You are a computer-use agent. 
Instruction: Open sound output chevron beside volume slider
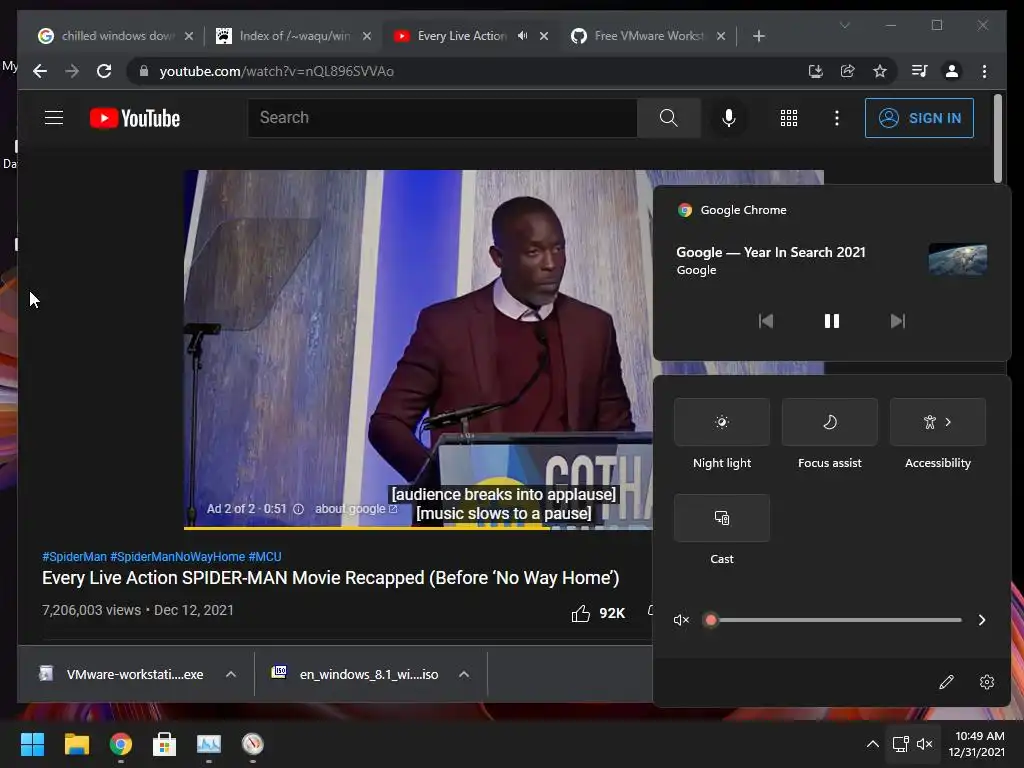pyautogui.click(x=982, y=620)
